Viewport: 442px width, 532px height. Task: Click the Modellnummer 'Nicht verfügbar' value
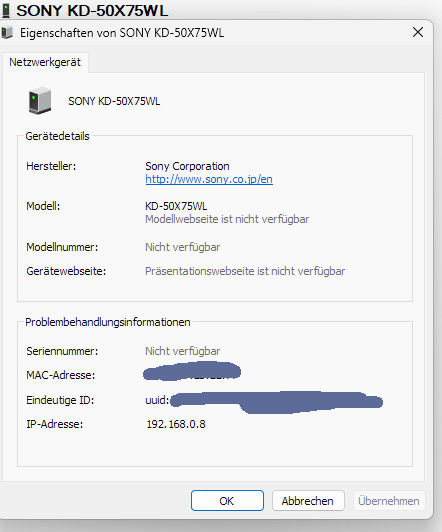tap(182, 247)
